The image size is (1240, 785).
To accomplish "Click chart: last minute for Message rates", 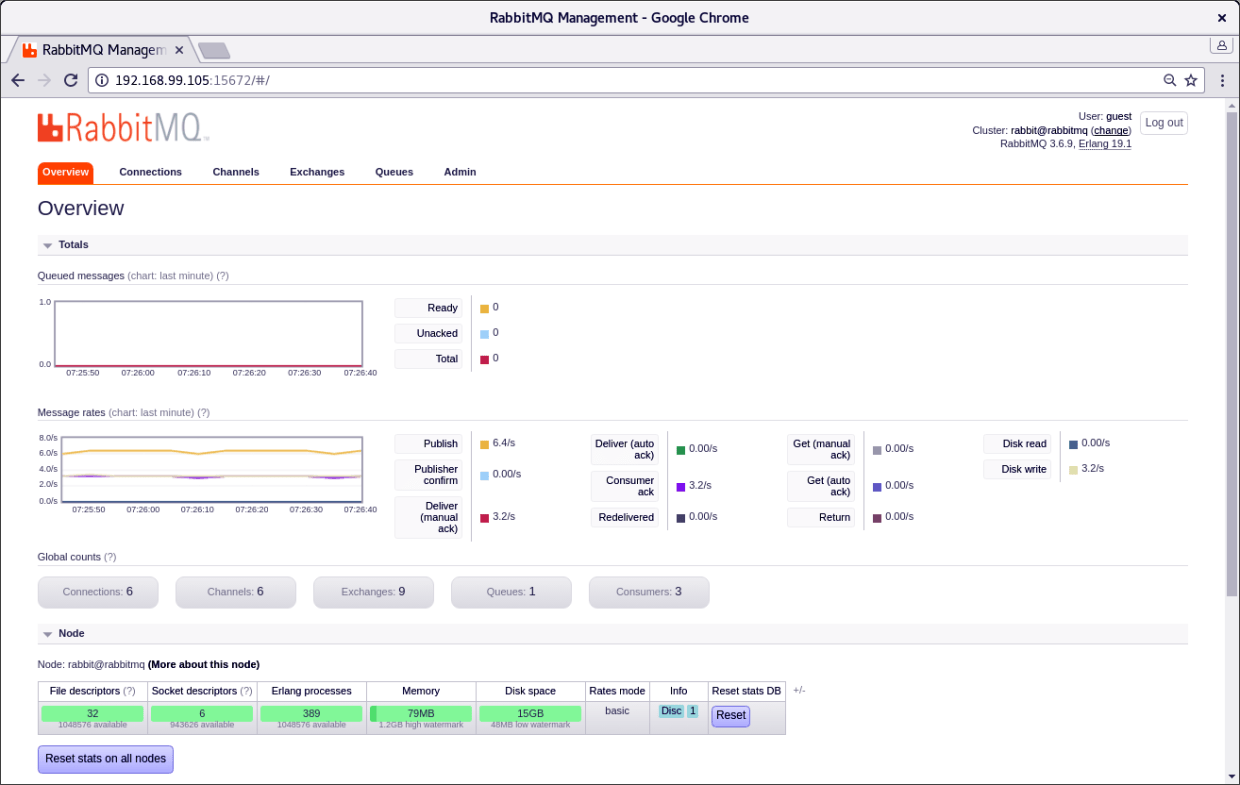I will pos(151,413).
